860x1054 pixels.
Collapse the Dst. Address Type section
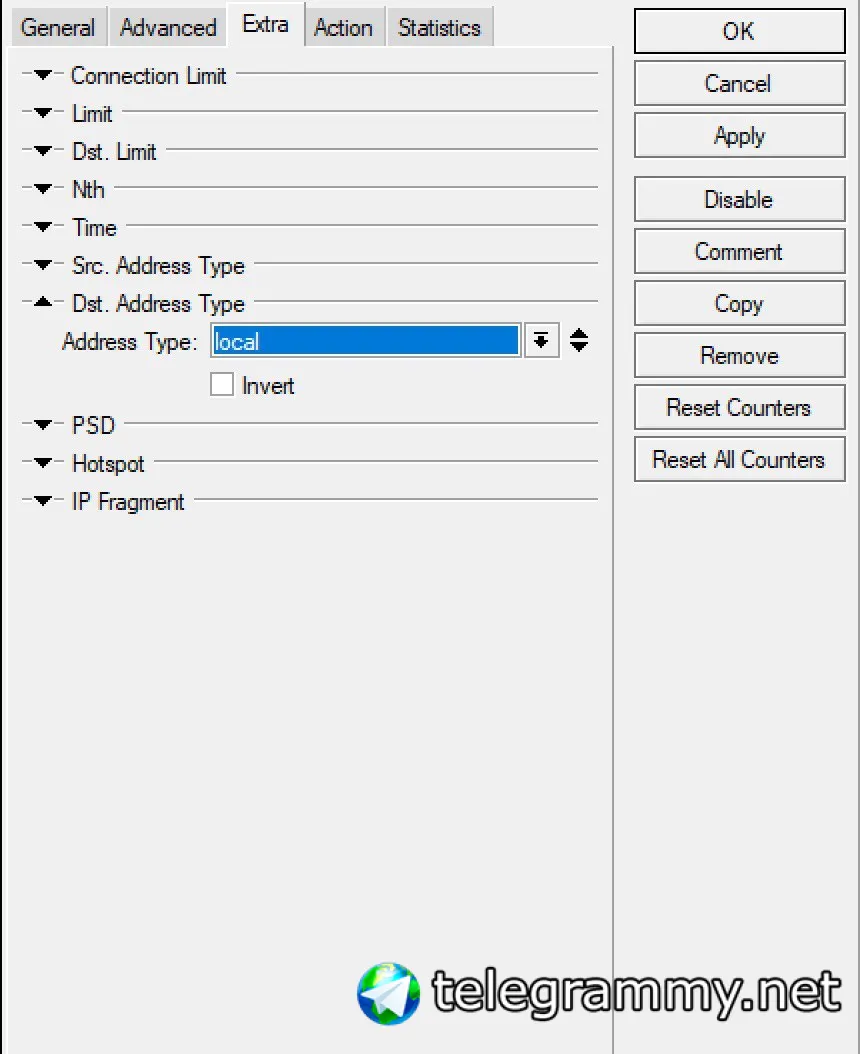click(43, 302)
